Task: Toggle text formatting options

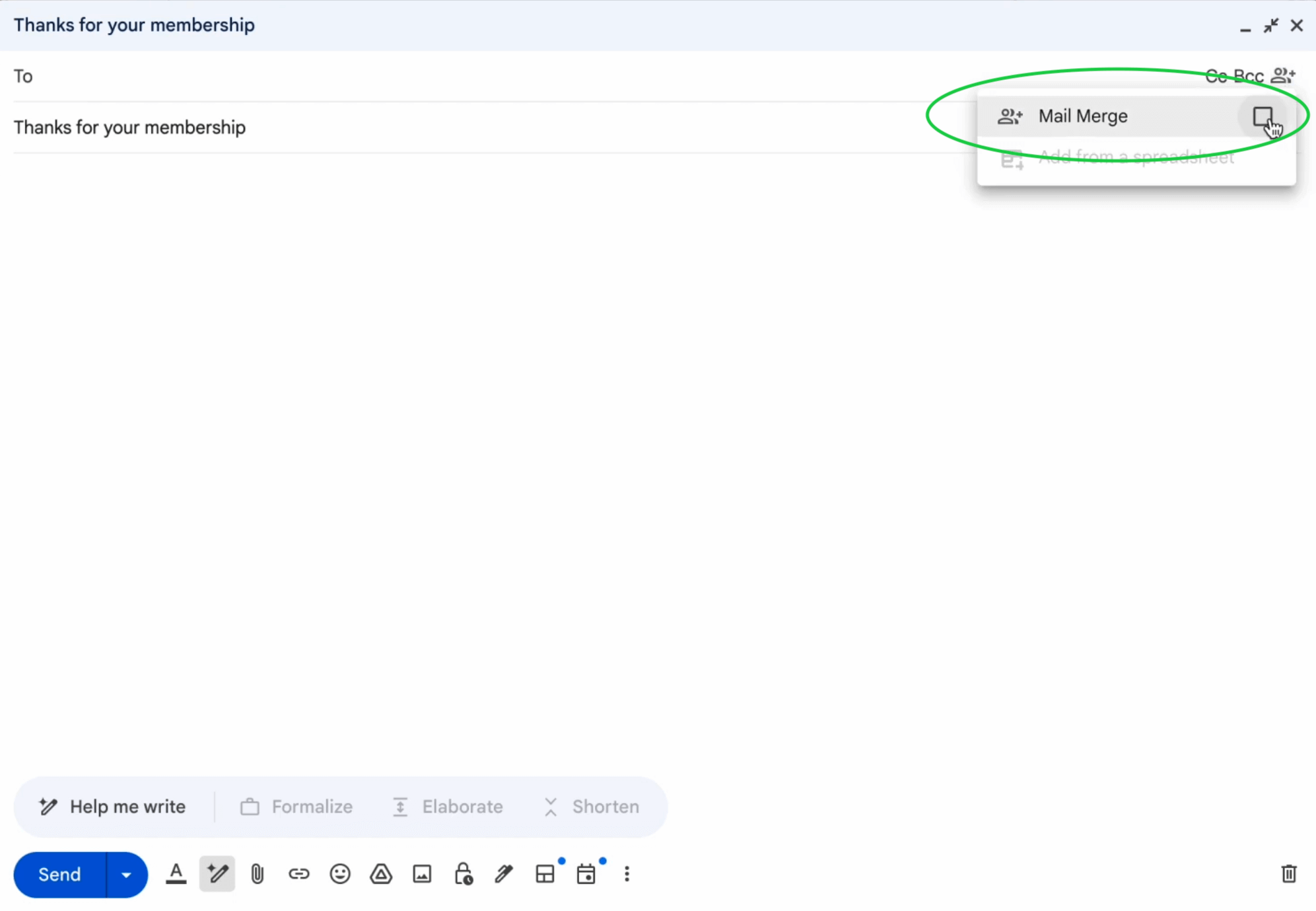Action: coord(176,874)
